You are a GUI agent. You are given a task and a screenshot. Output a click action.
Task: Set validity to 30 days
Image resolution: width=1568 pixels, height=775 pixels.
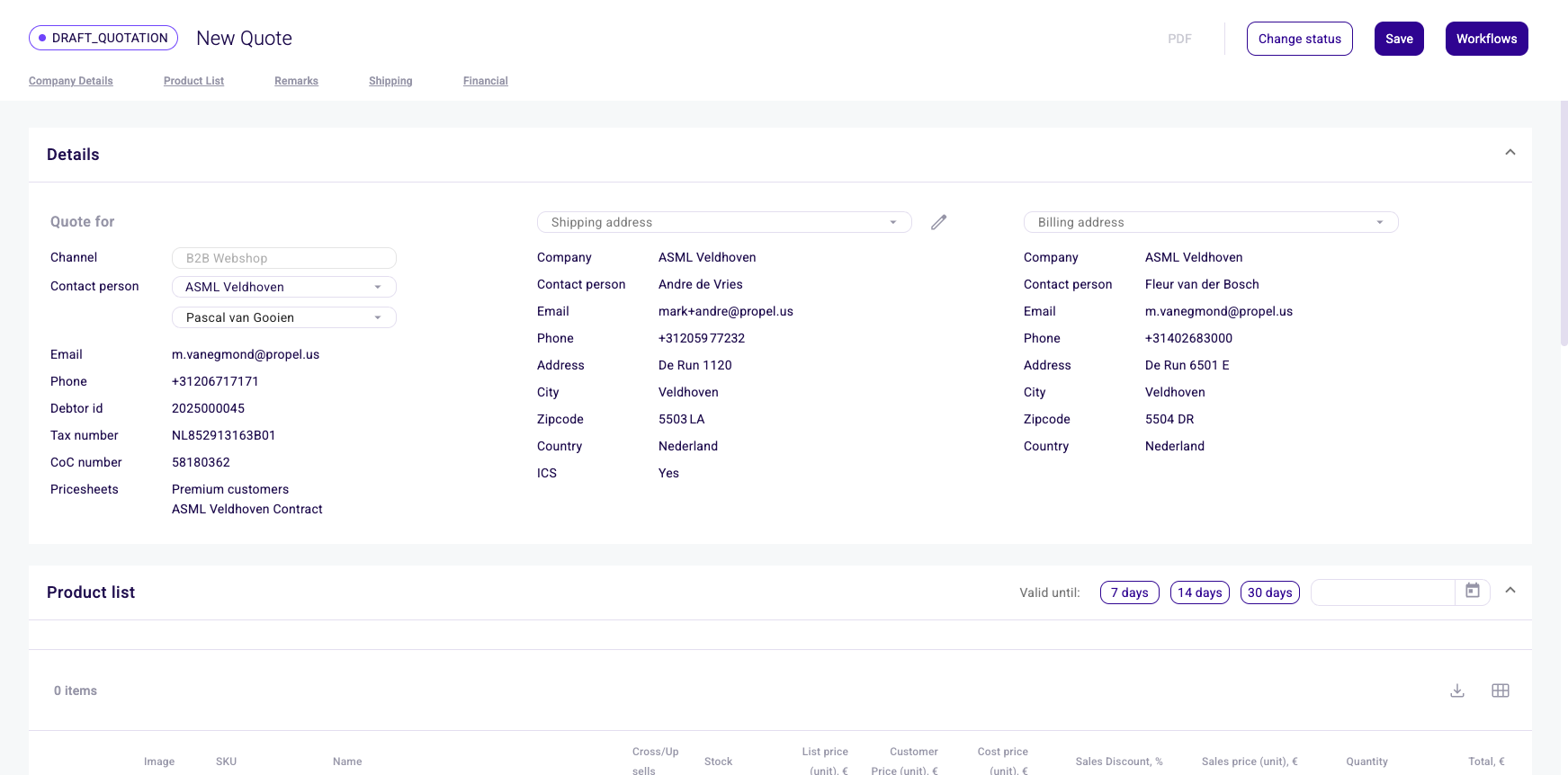(1270, 592)
